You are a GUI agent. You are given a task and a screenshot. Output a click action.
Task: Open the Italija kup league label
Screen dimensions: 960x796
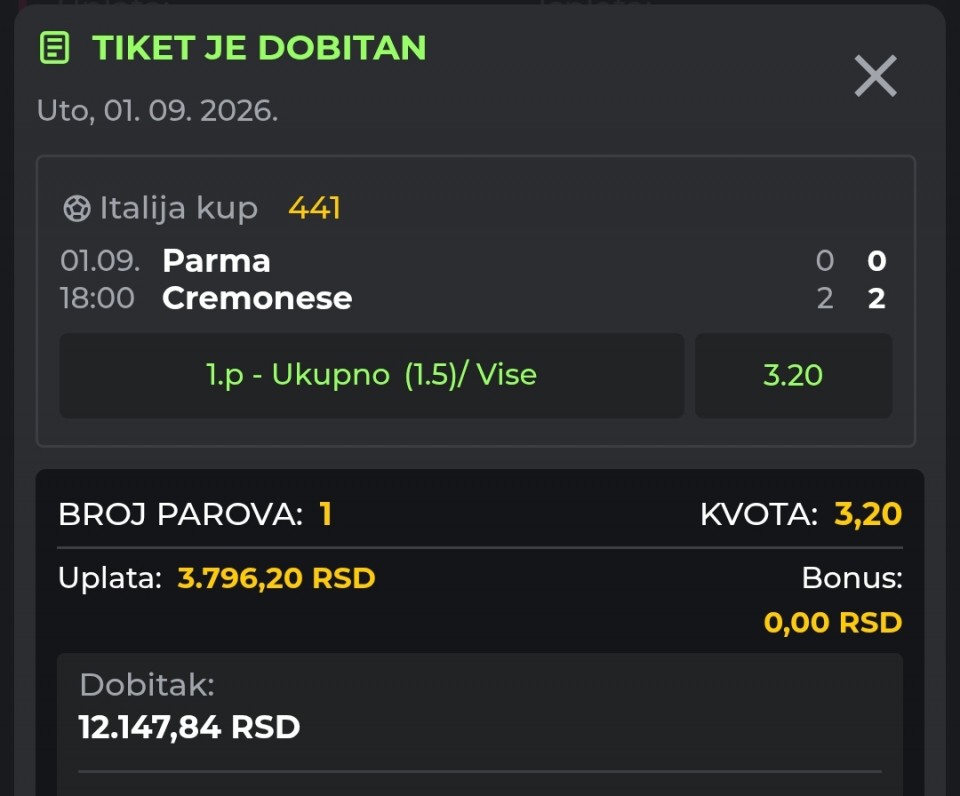pyautogui.click(x=179, y=208)
